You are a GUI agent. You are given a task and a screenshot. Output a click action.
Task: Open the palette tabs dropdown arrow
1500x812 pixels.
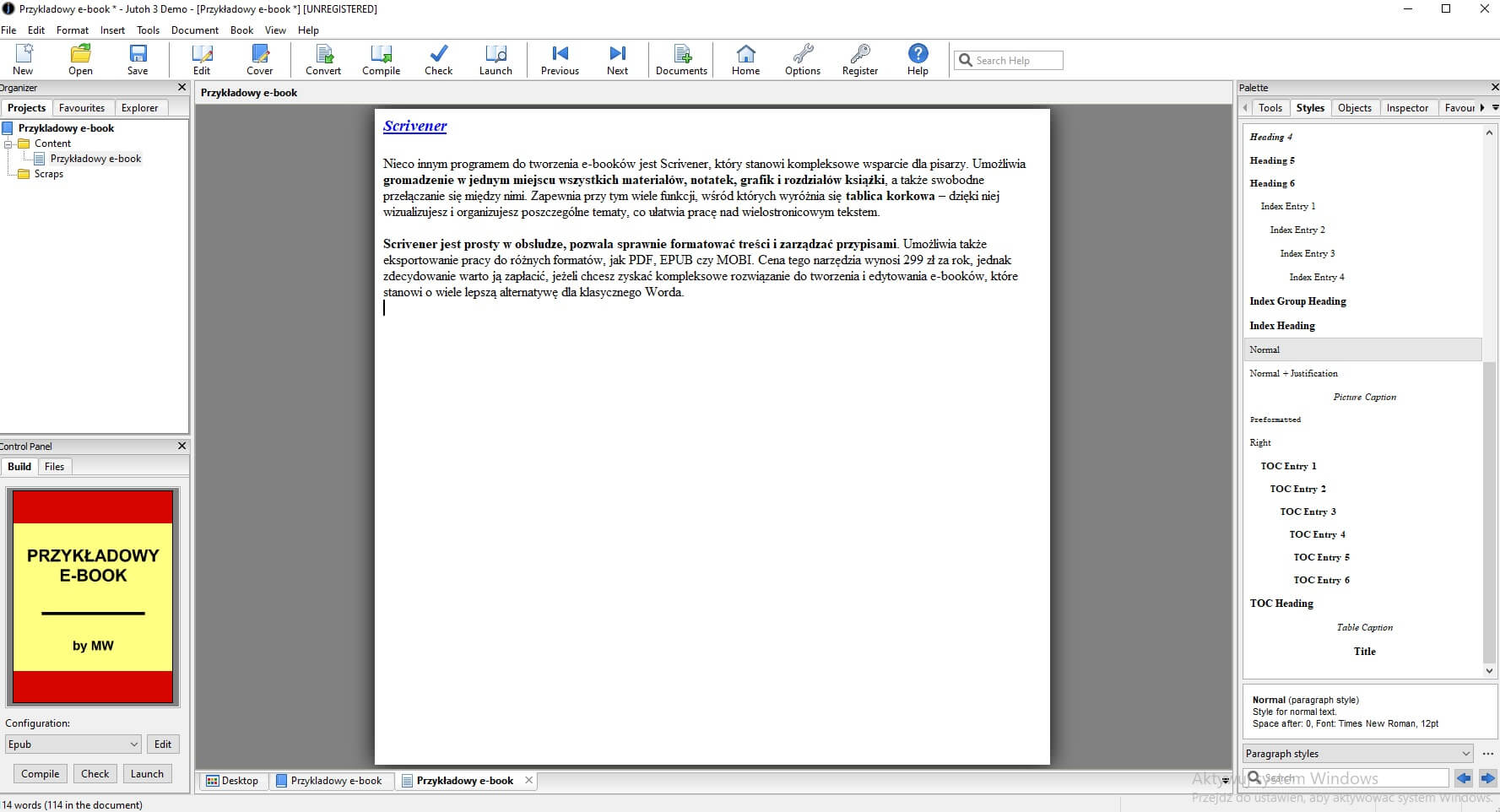(x=1495, y=108)
